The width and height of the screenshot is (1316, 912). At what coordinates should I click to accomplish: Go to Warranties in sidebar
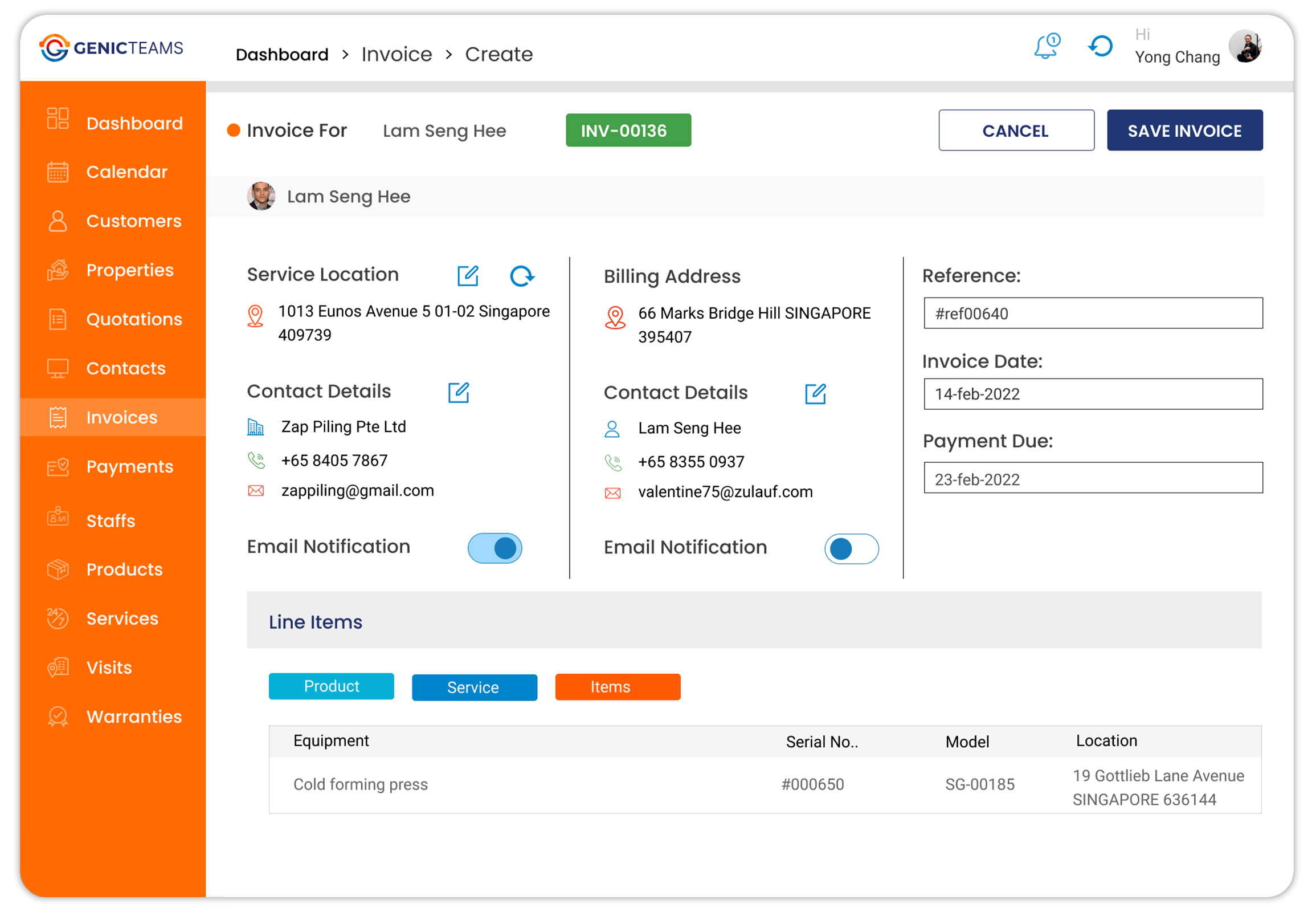[134, 717]
